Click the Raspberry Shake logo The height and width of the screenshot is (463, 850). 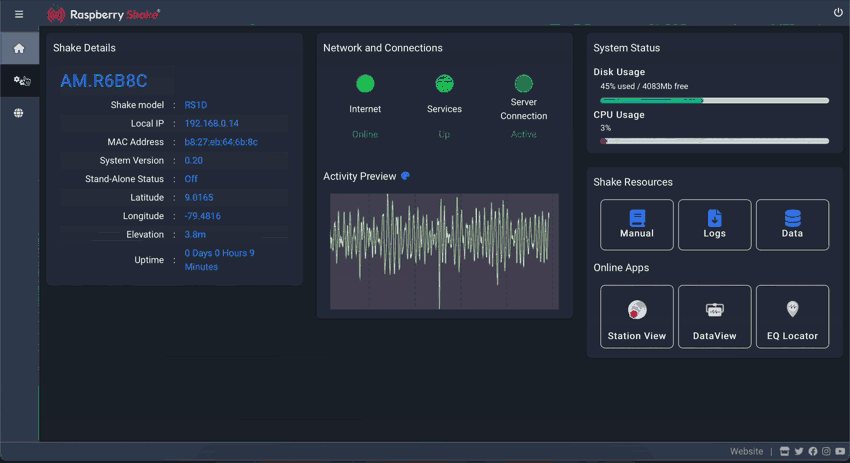[104, 15]
